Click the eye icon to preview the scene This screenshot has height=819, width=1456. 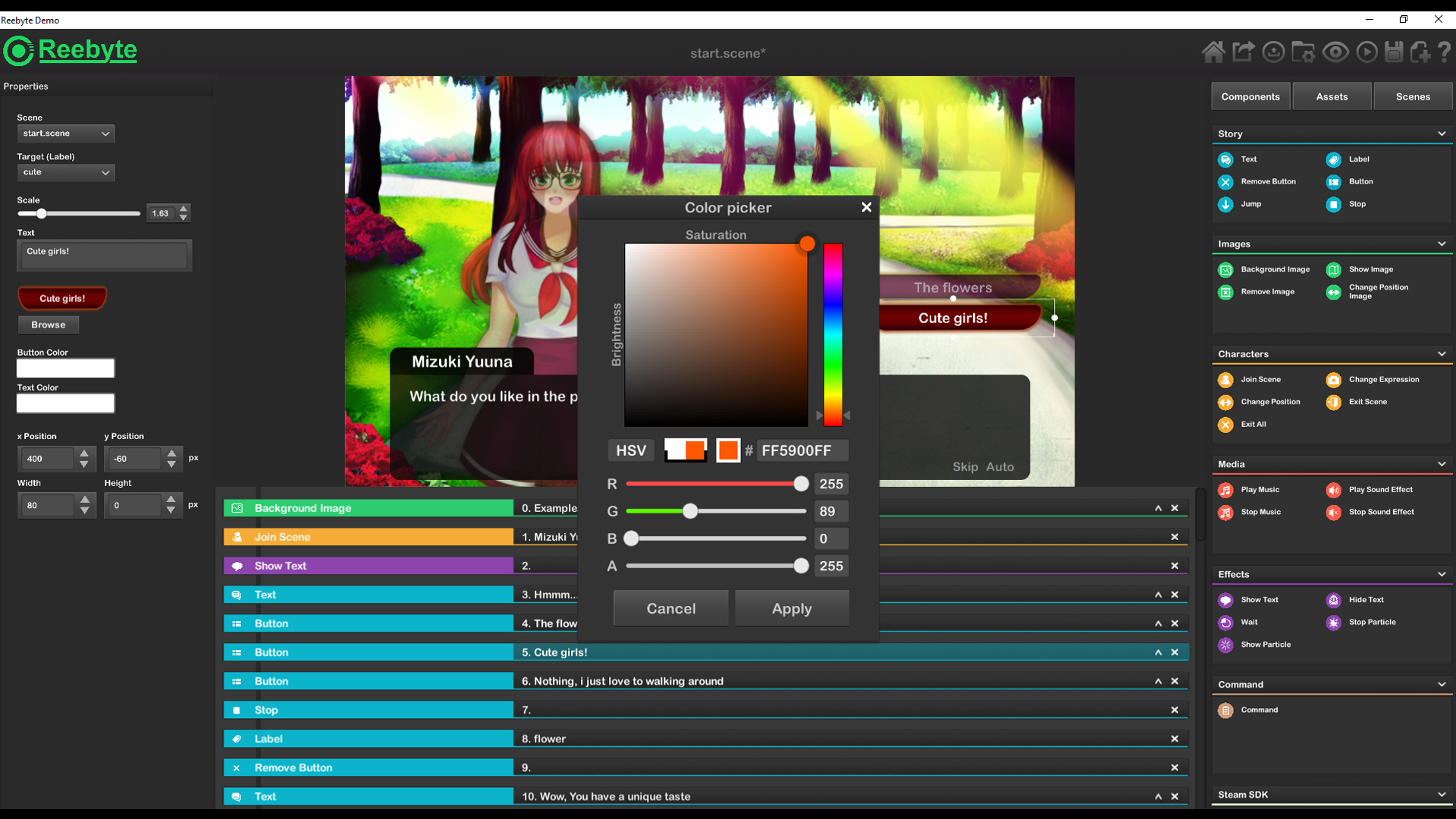(x=1335, y=52)
